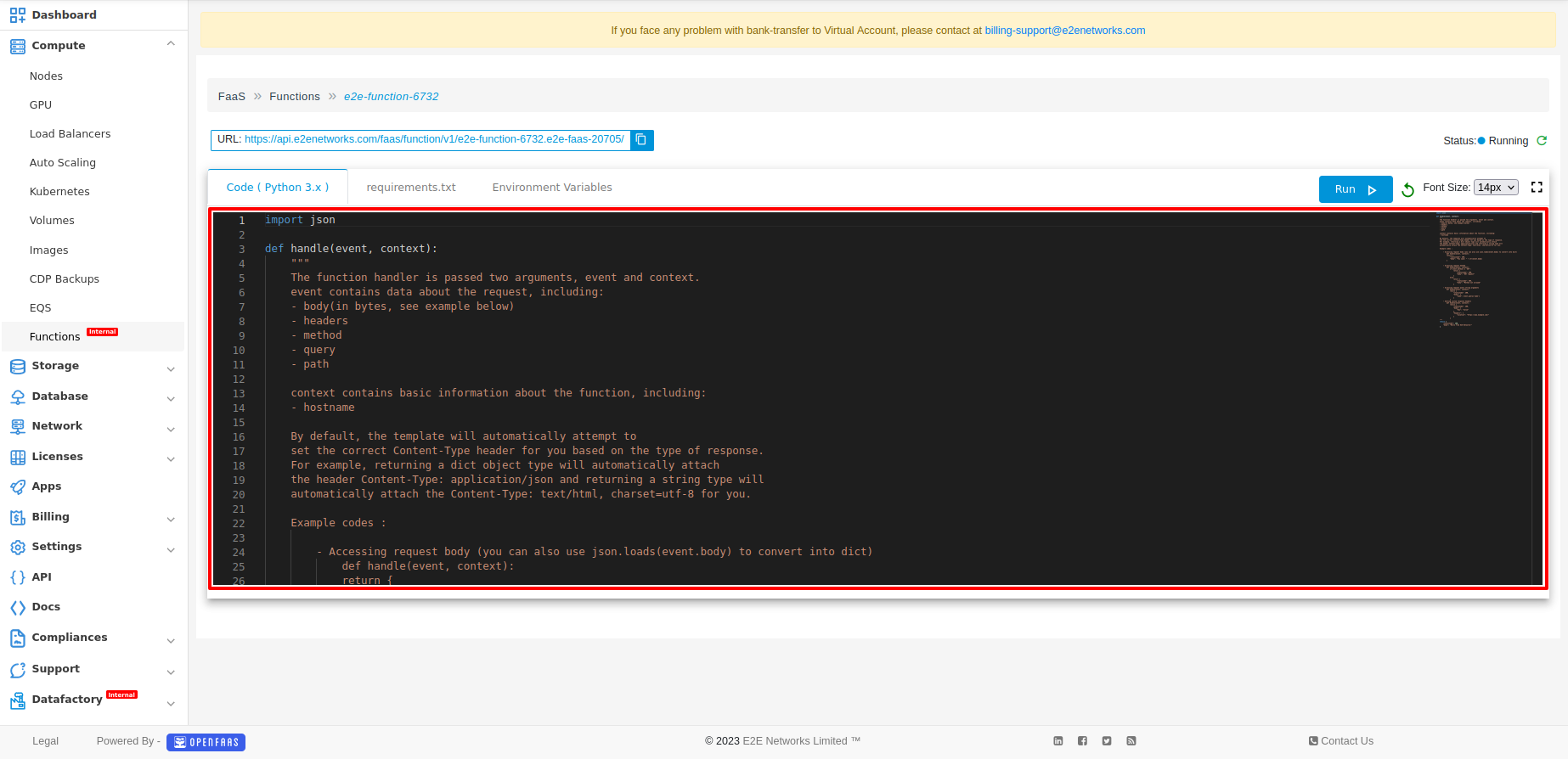This screenshot has height=759, width=1568.
Task: Reset code with the green undo icon
Action: point(1407,189)
